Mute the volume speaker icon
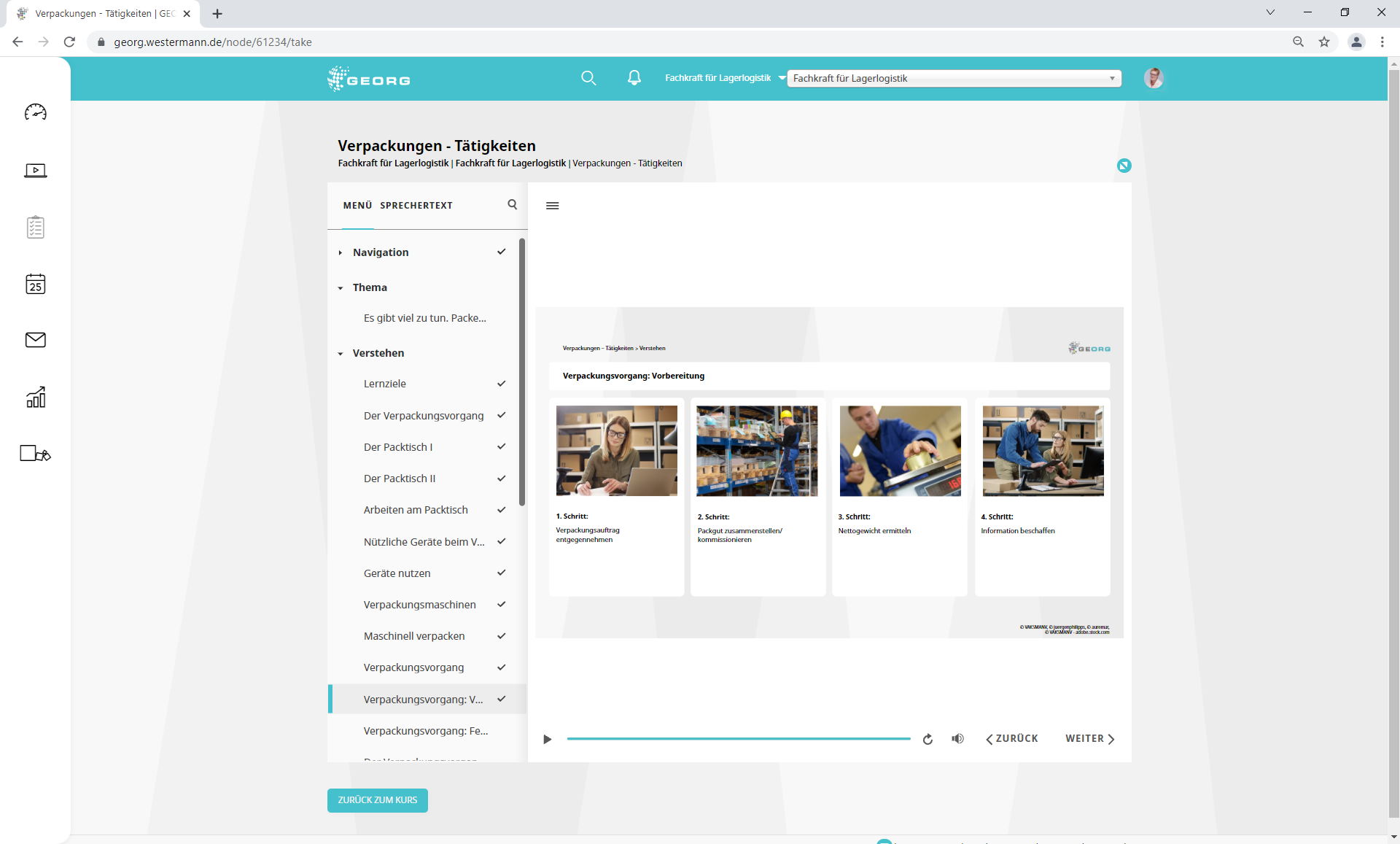Screen dimensions: 1400x844 click(x=957, y=739)
